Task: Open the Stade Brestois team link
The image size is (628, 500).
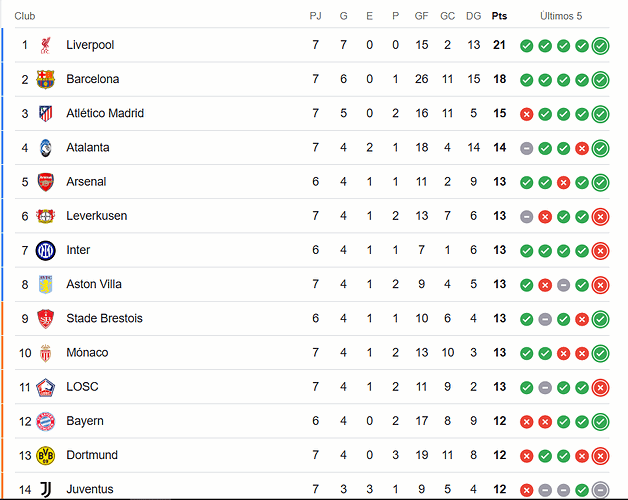Action: [104, 318]
